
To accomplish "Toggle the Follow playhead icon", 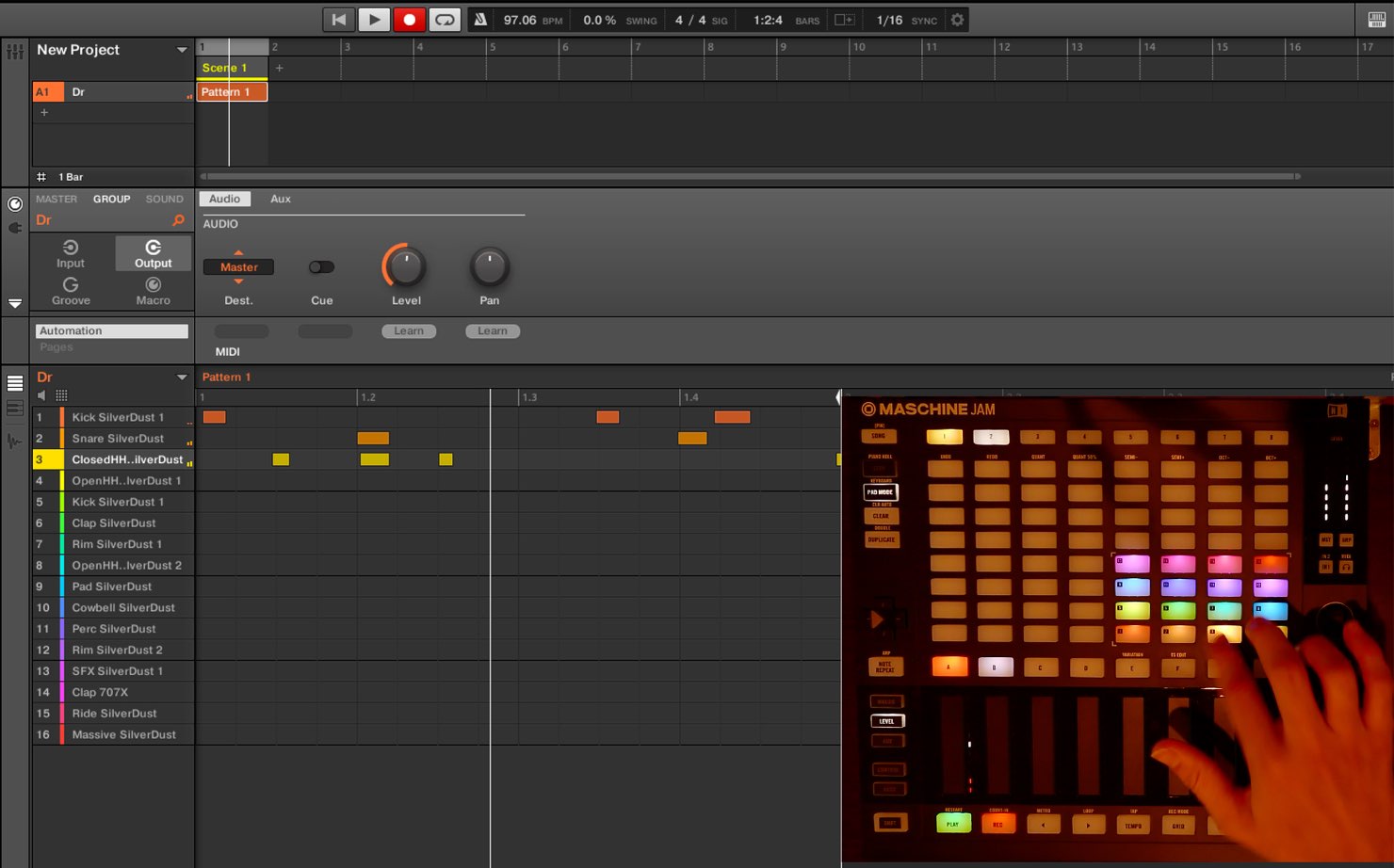I will click(845, 20).
